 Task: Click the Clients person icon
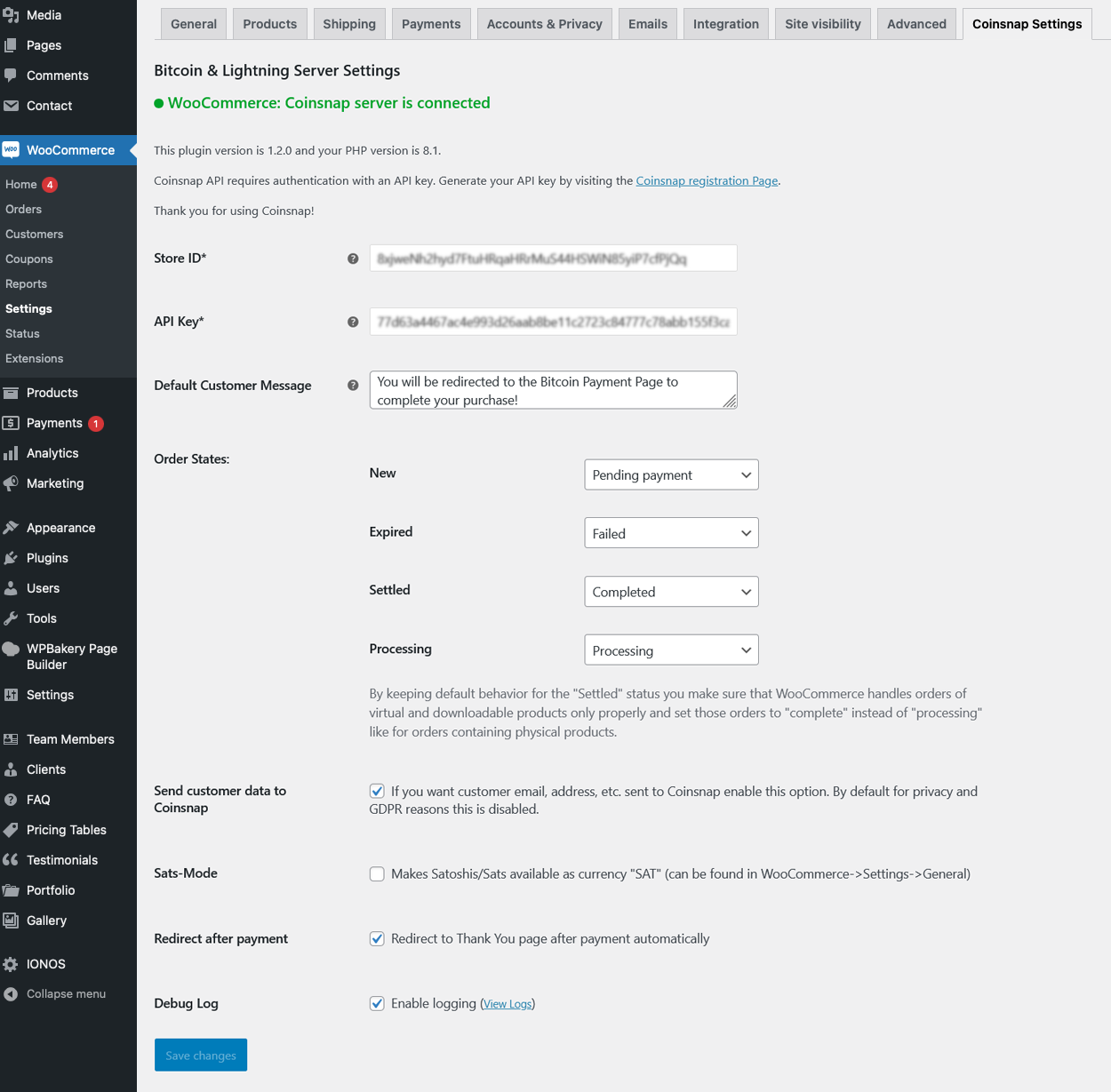[x=11, y=769]
